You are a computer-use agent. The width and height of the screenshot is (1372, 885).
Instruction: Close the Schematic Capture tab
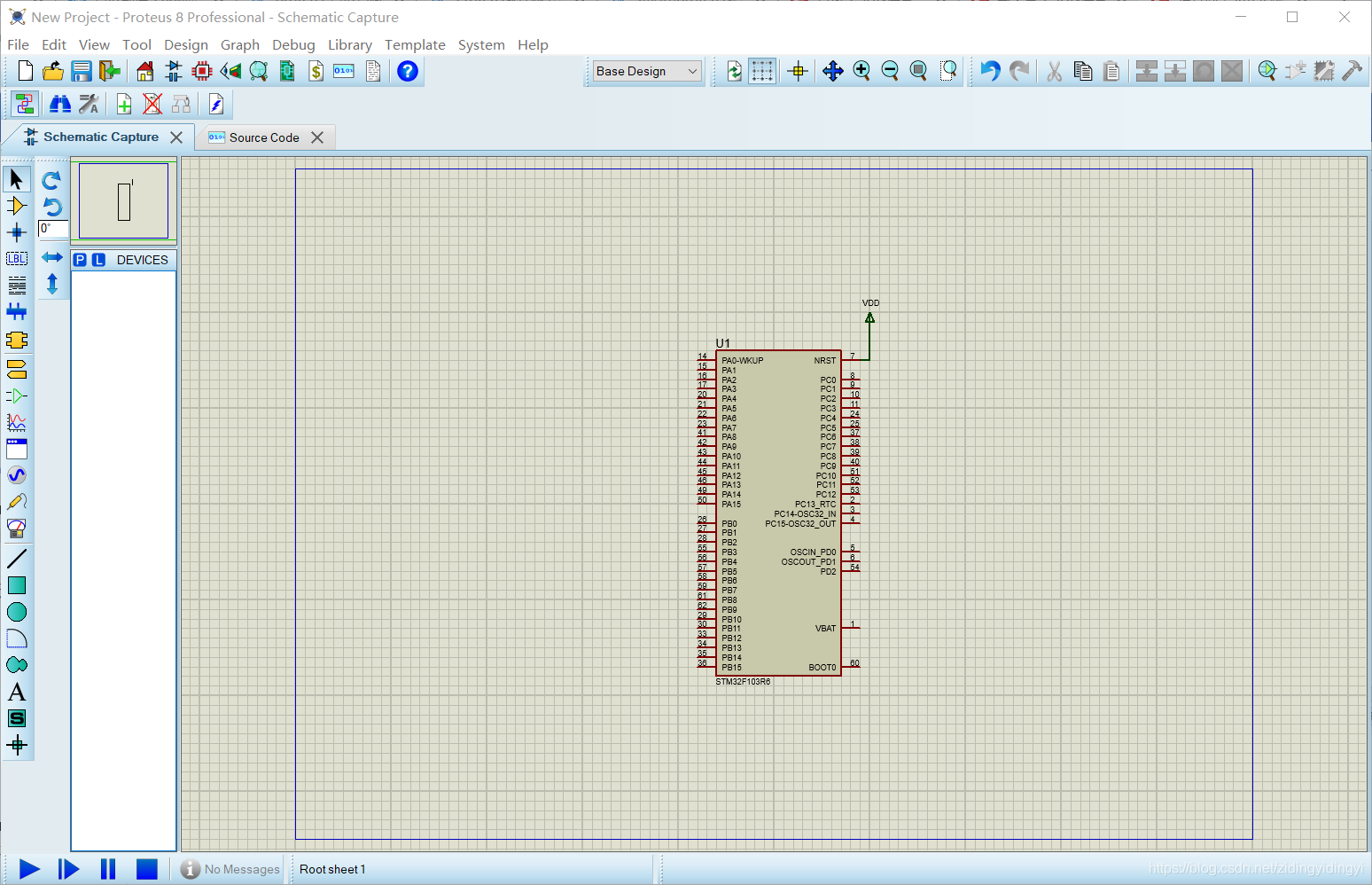[x=176, y=137]
